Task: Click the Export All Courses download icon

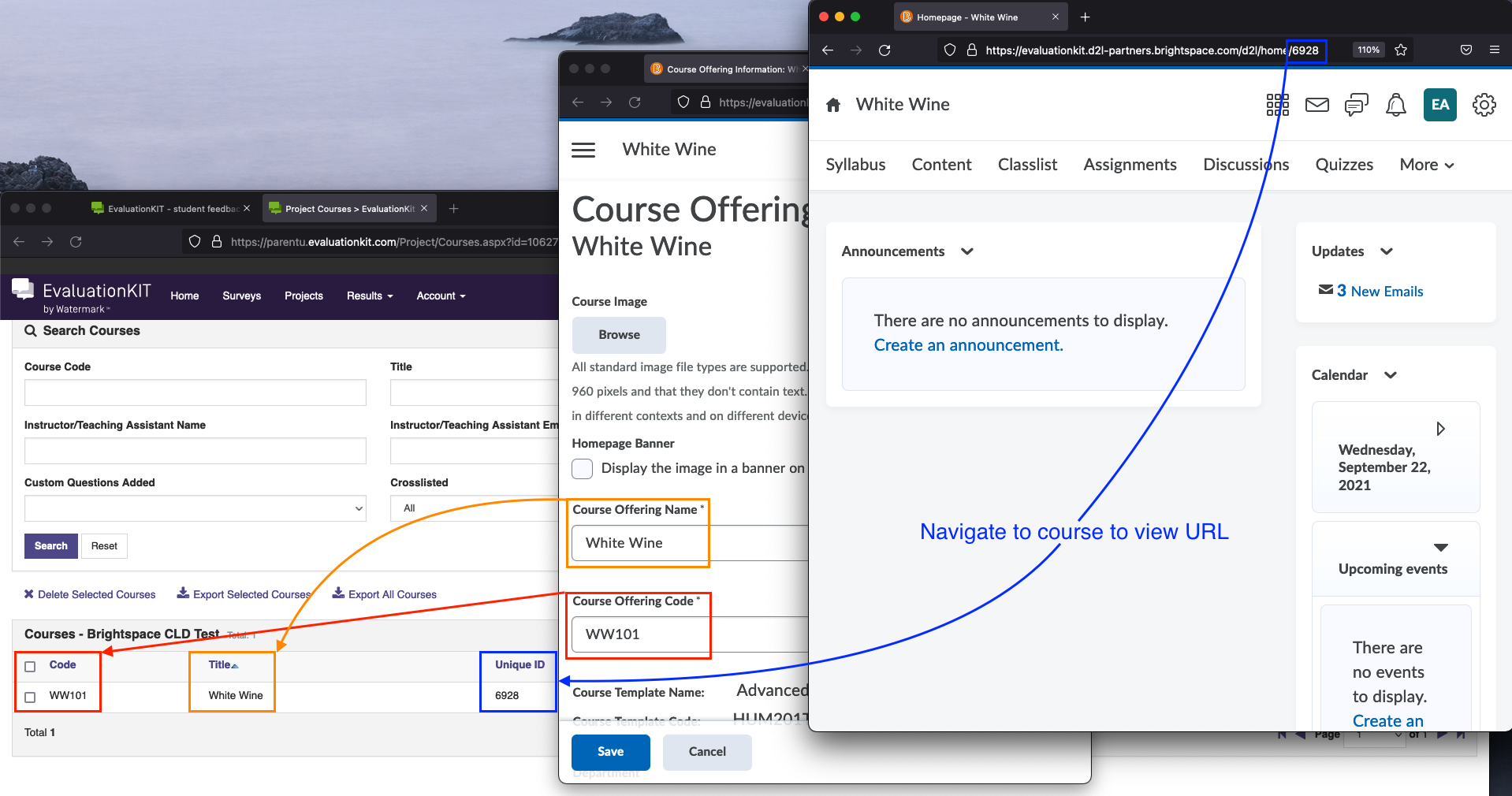Action: [x=338, y=593]
